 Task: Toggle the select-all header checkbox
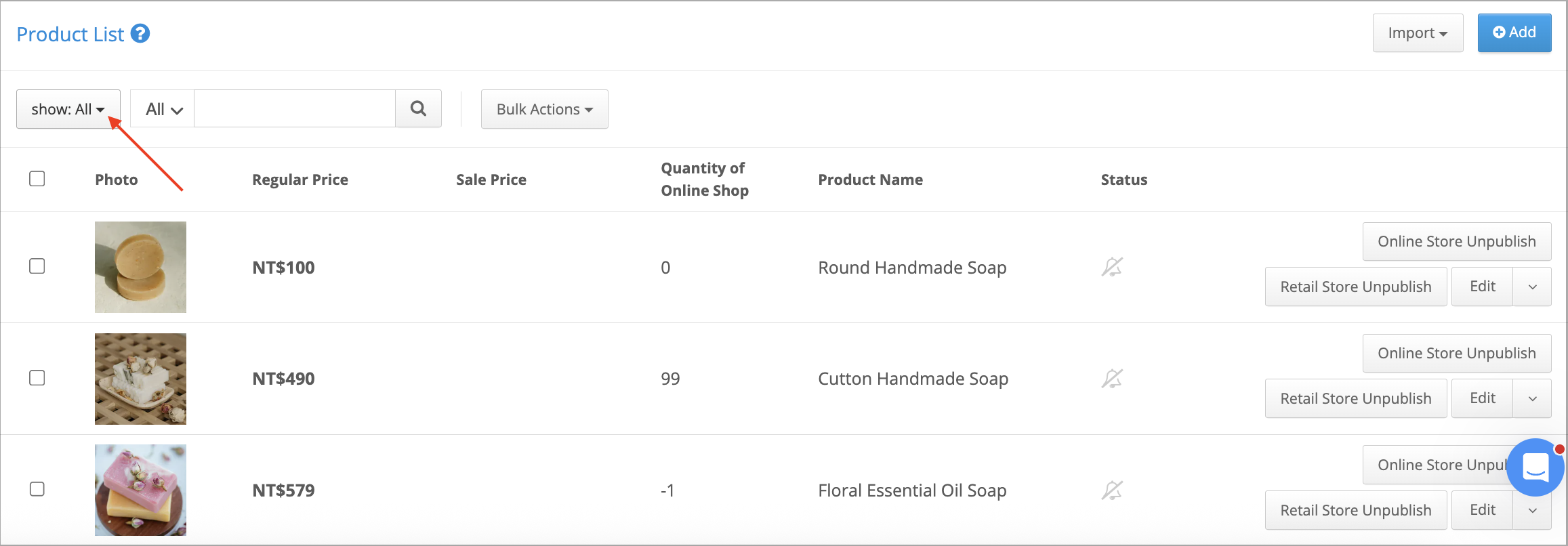37,178
